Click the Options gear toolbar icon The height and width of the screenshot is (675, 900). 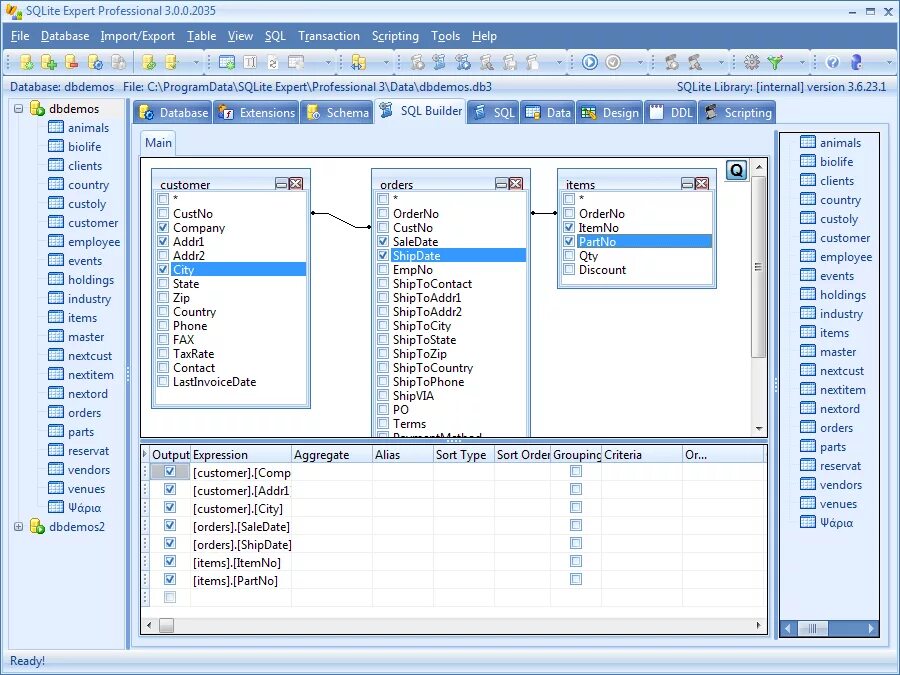point(752,62)
